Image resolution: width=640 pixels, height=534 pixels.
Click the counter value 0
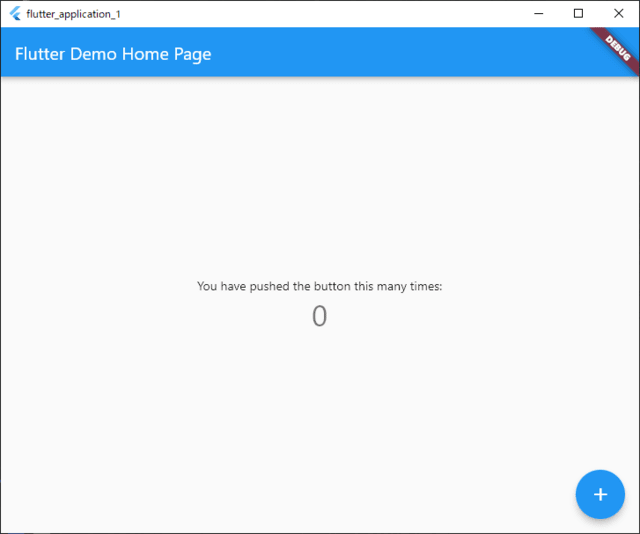(x=319, y=316)
